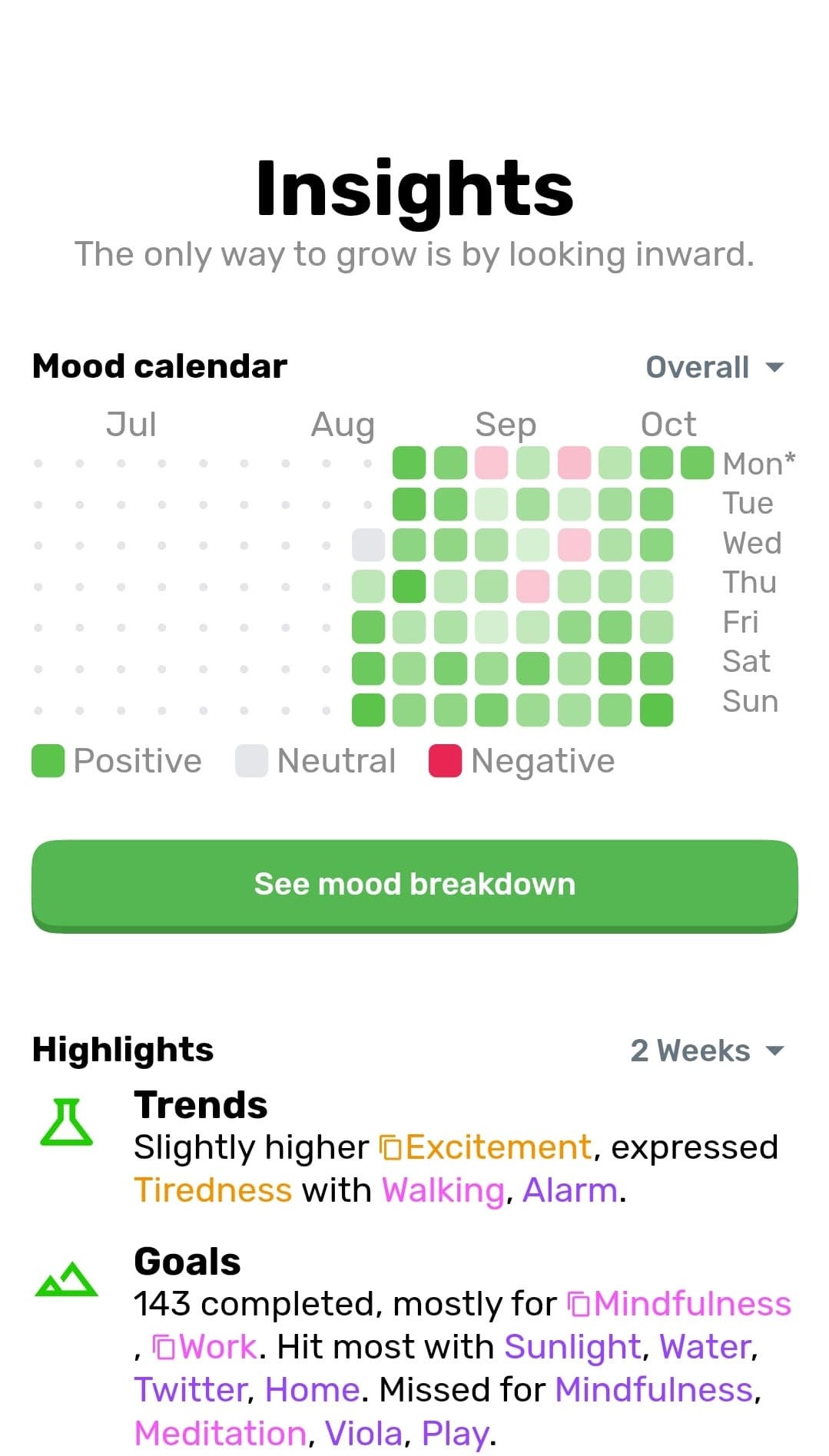Click the Goals mountain icon
Viewport: 829px width, 1456px height.
coord(66,1279)
